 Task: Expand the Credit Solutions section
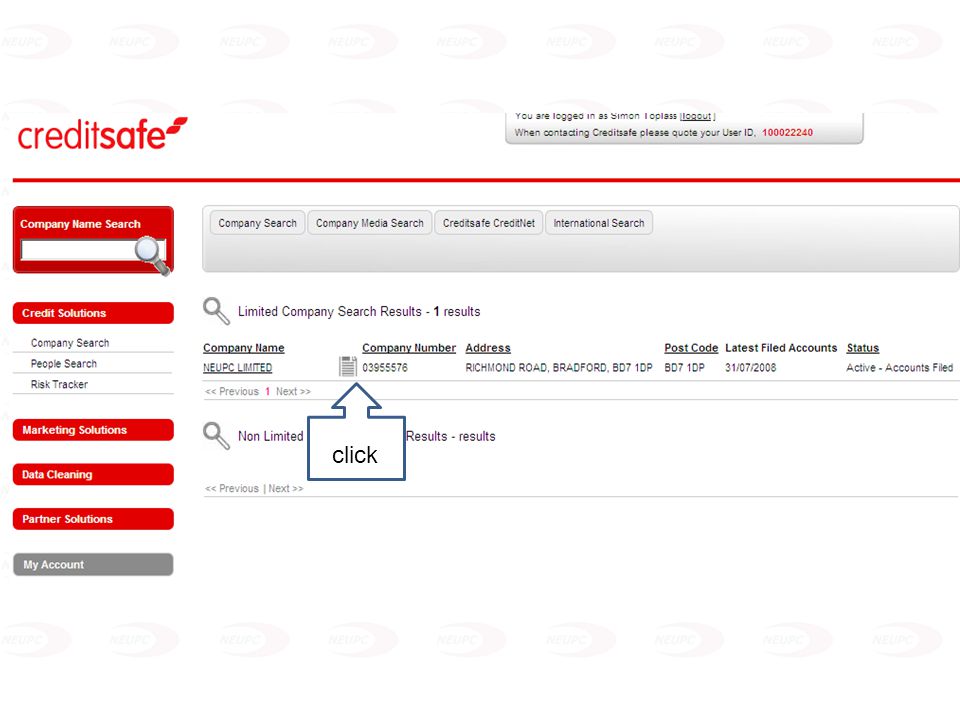click(93, 313)
